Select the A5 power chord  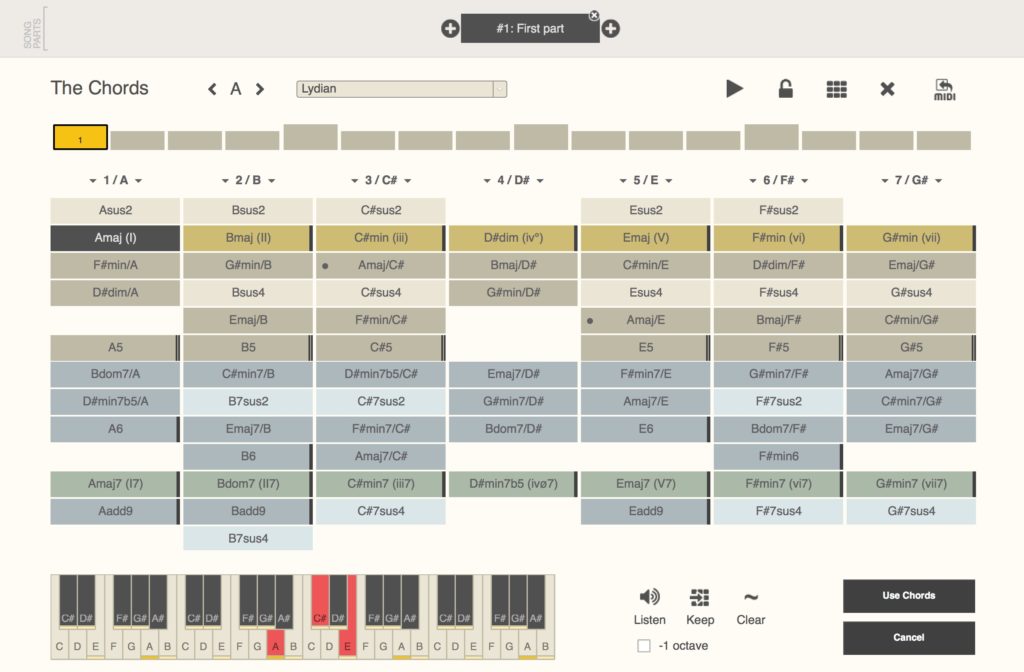[115, 347]
